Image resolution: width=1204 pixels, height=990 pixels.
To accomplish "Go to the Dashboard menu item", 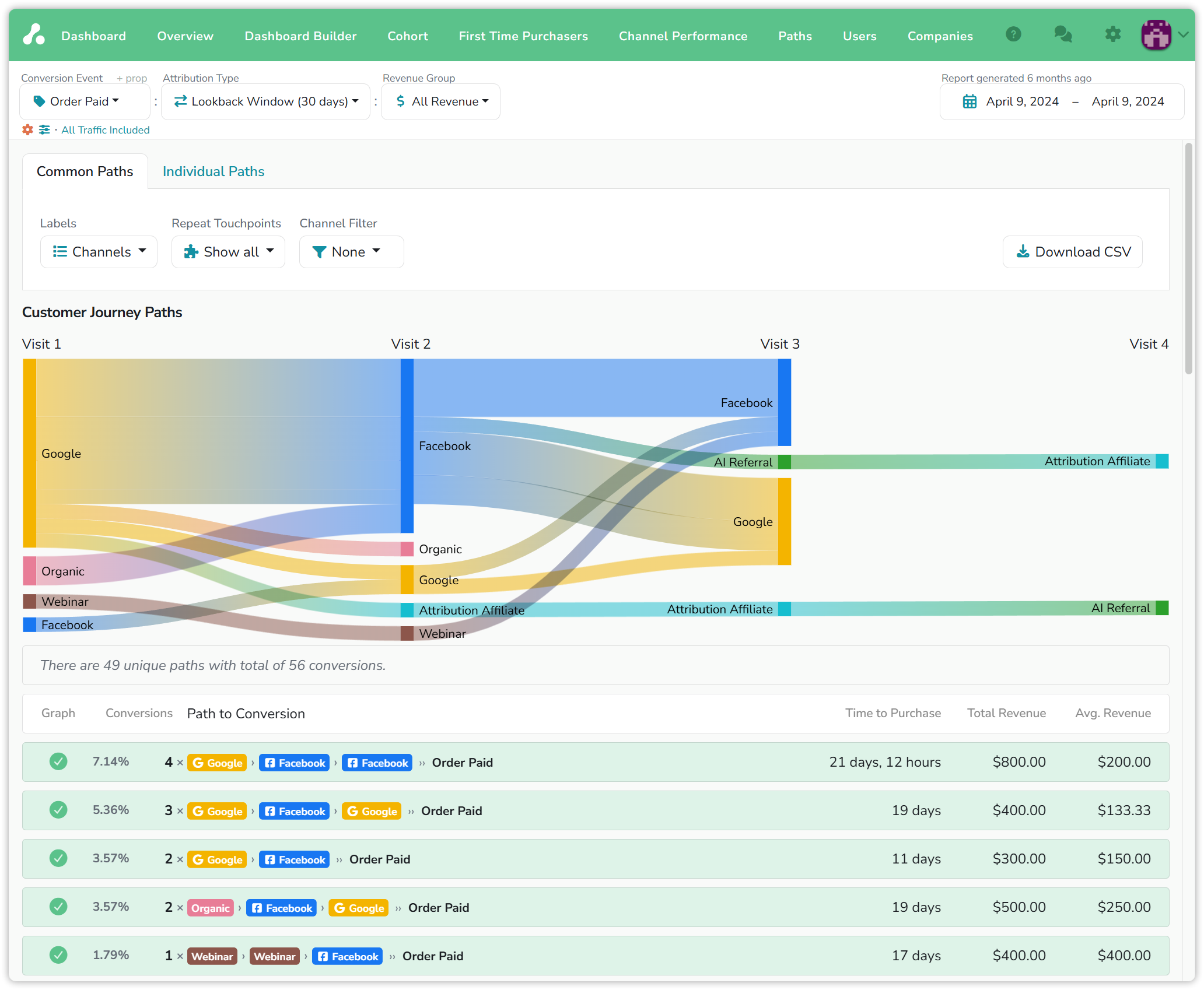I will point(93,36).
